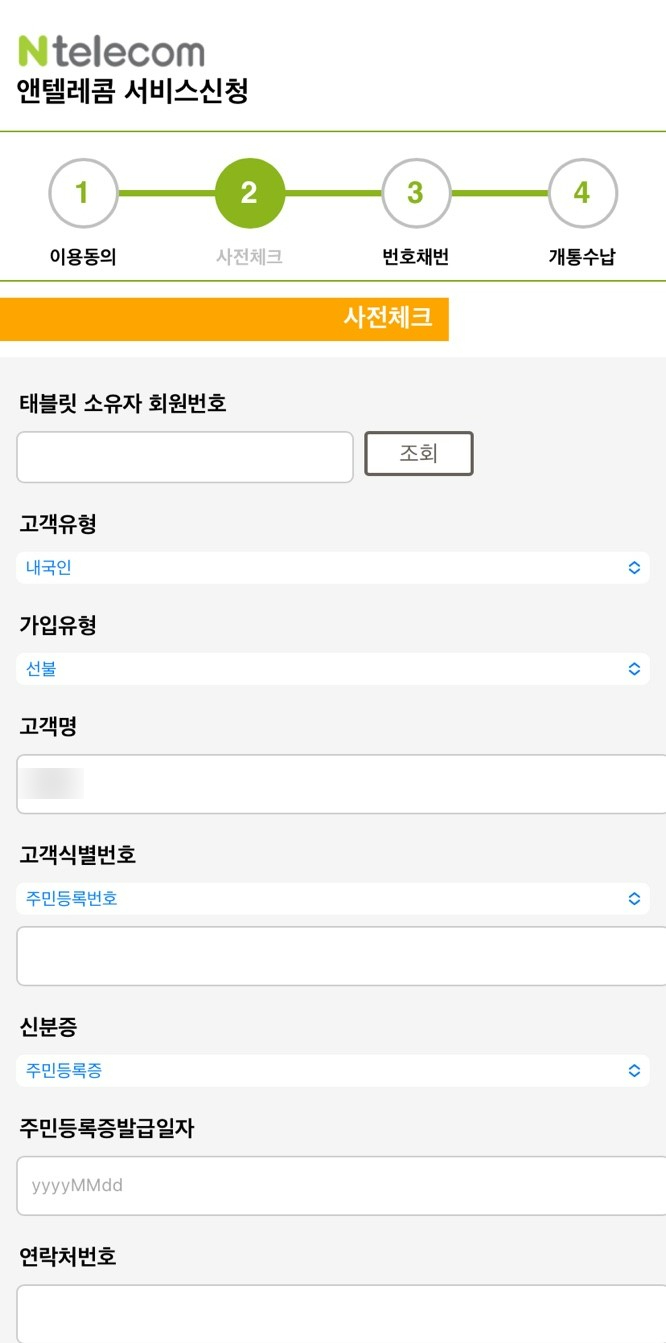The width and height of the screenshot is (666, 1343).
Task: Select step 3 circle 번호채번
Action: [415, 193]
